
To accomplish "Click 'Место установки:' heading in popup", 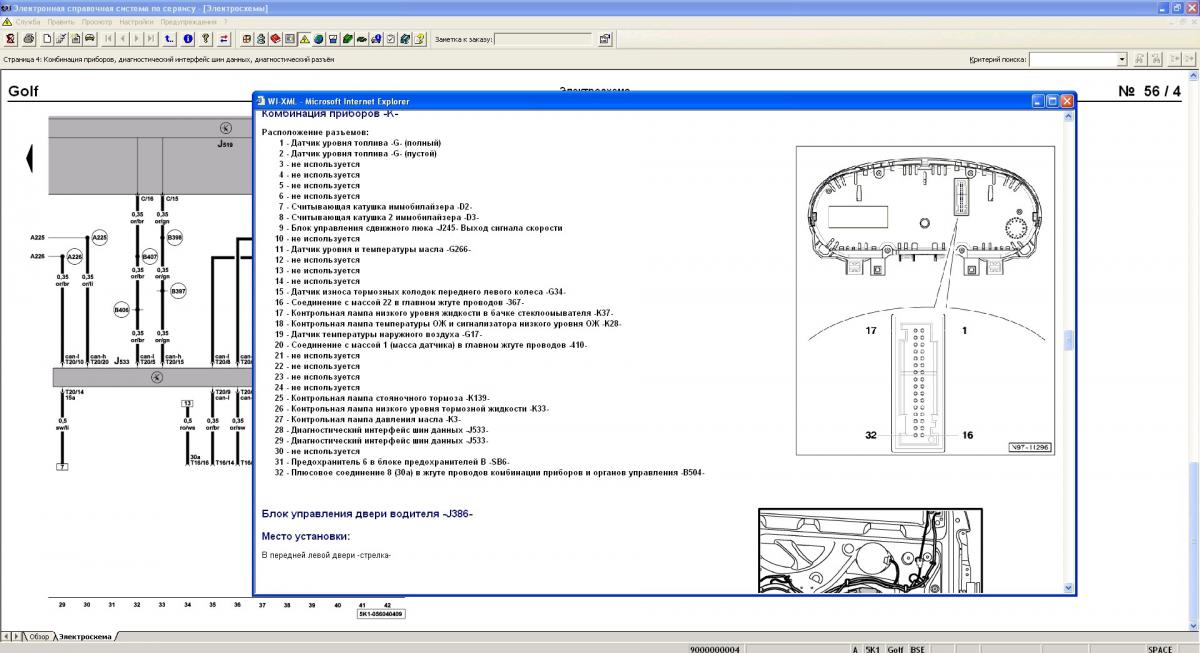I will point(305,536).
